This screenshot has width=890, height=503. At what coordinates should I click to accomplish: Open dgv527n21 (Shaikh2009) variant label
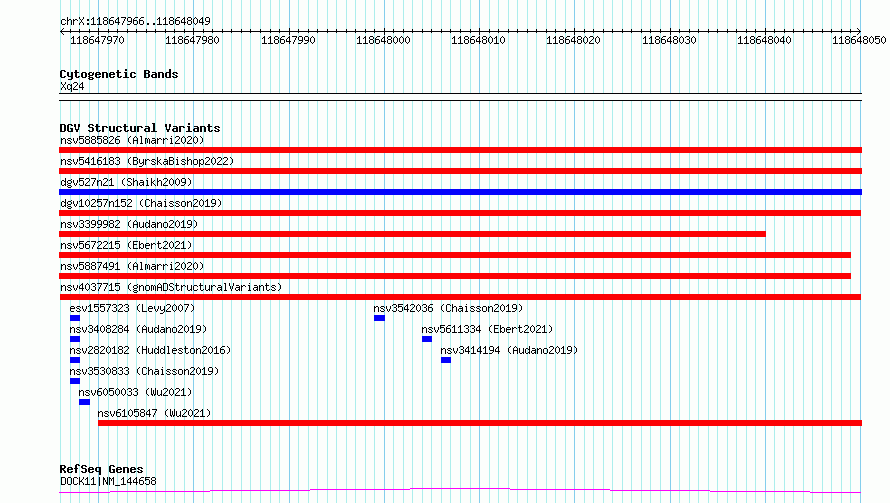pos(126,182)
